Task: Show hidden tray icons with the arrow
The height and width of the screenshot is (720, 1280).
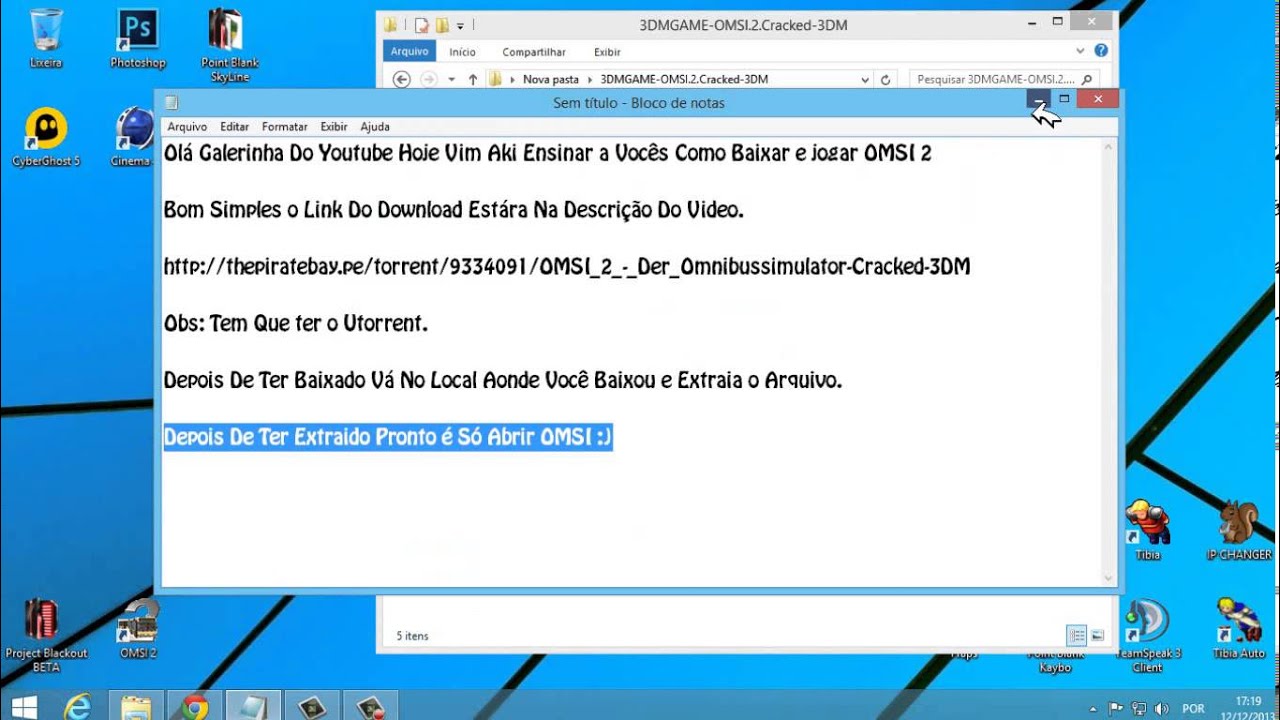Action: [1094, 708]
